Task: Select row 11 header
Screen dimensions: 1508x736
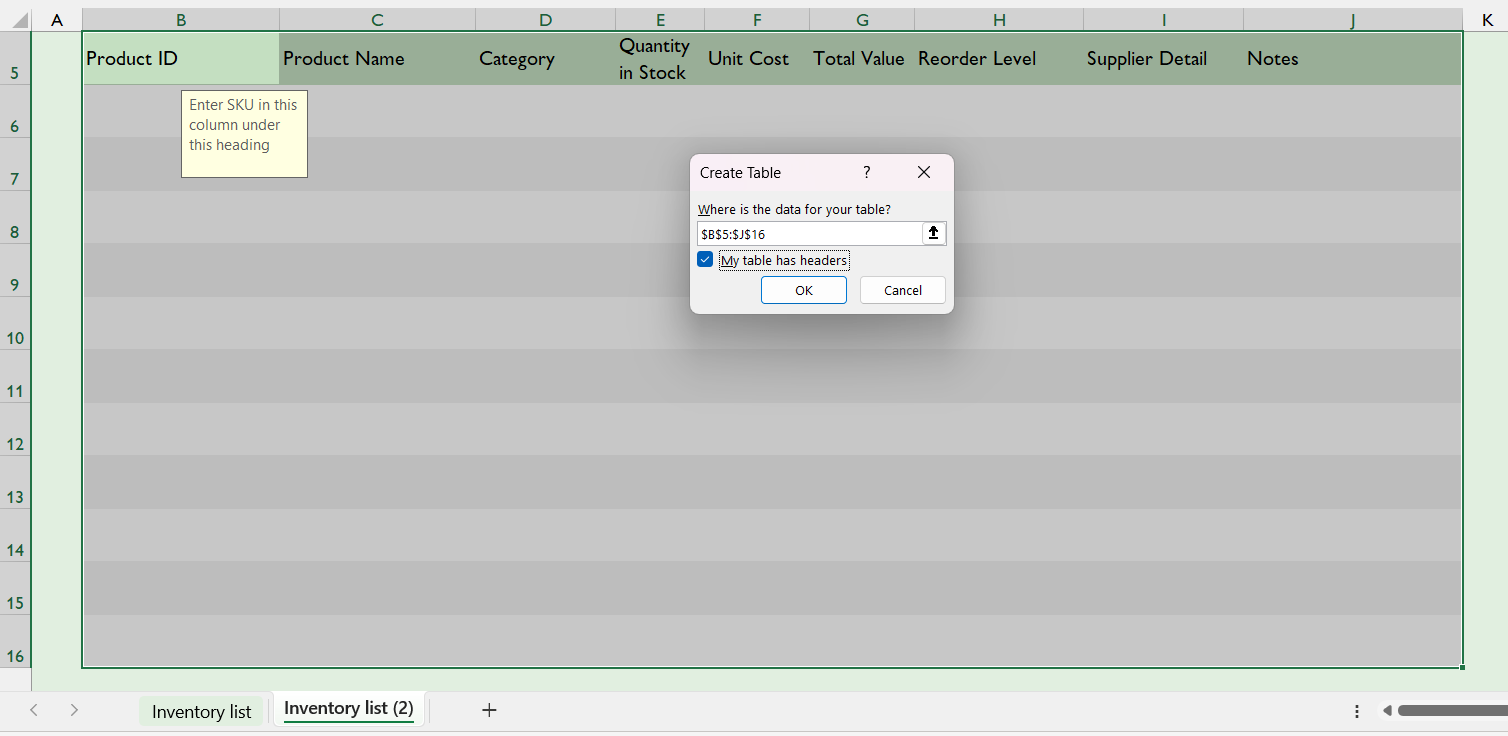Action: (x=15, y=376)
